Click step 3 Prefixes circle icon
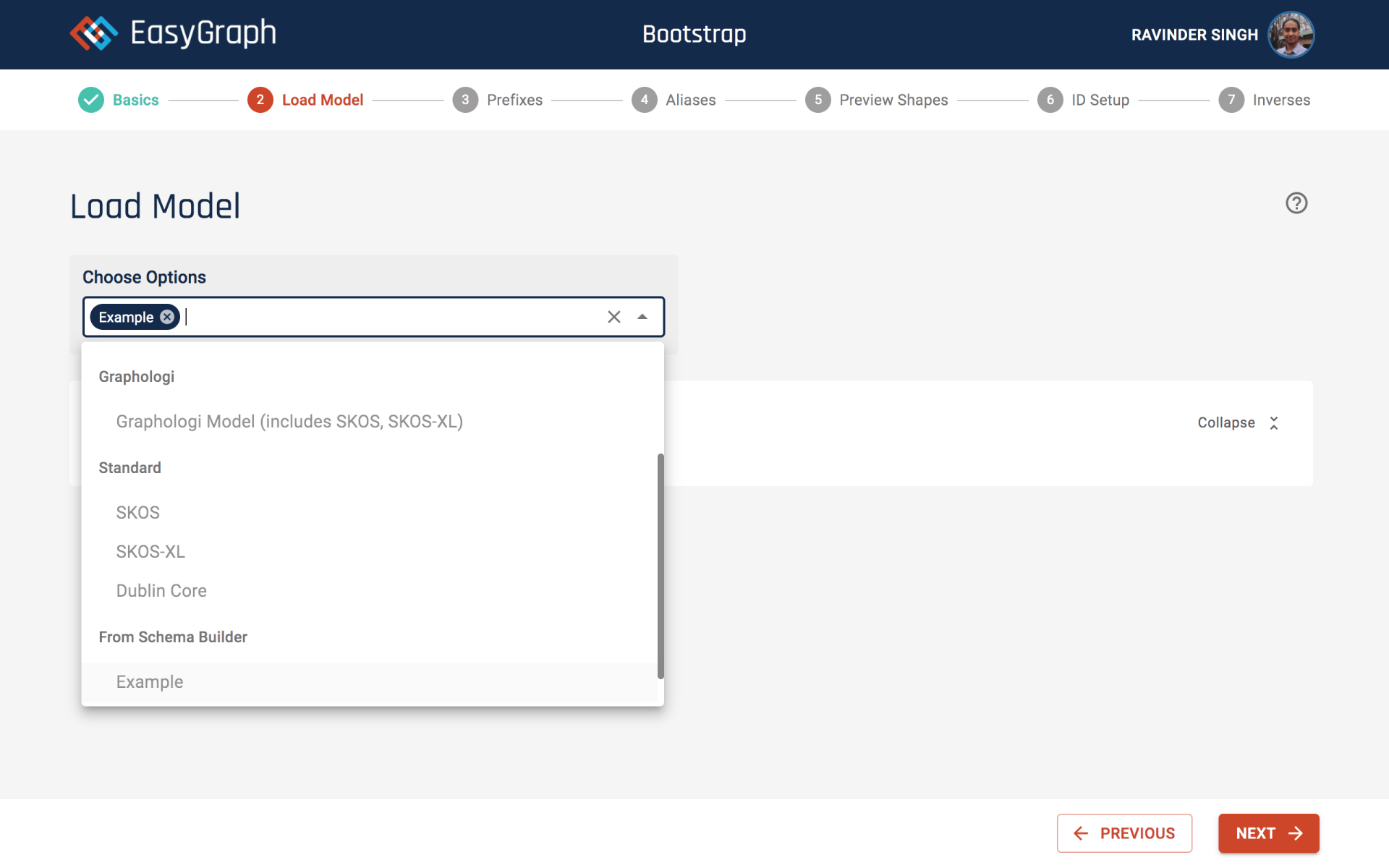1389x868 pixels. pyautogui.click(x=465, y=100)
